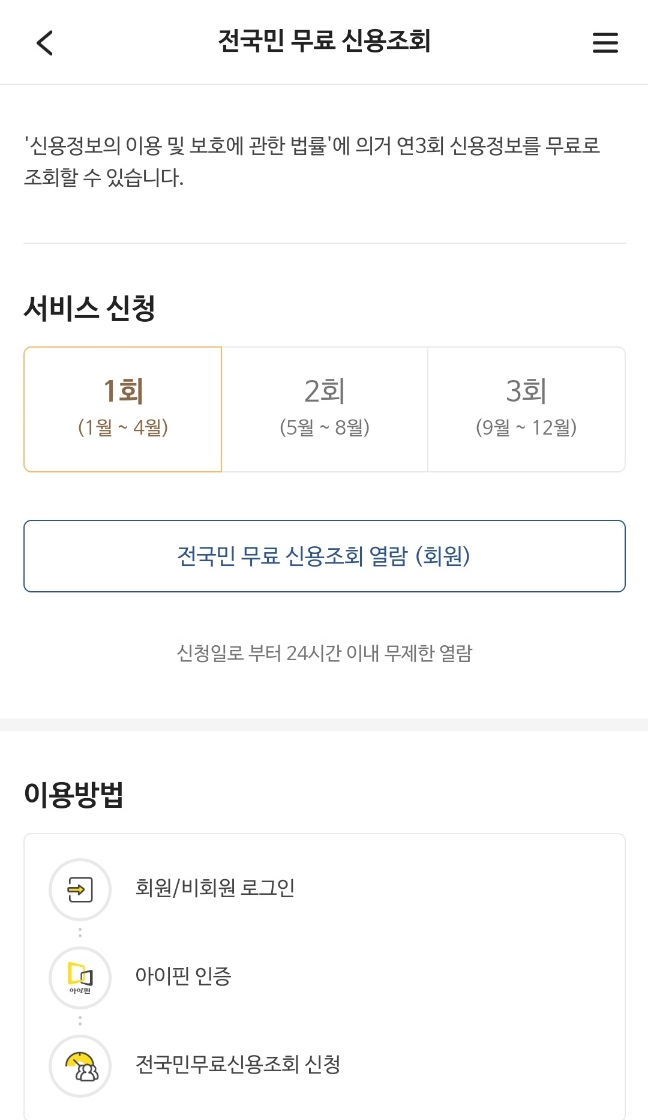Tap the dotted connector below the login icon
648x1120 pixels.
(x=80, y=933)
